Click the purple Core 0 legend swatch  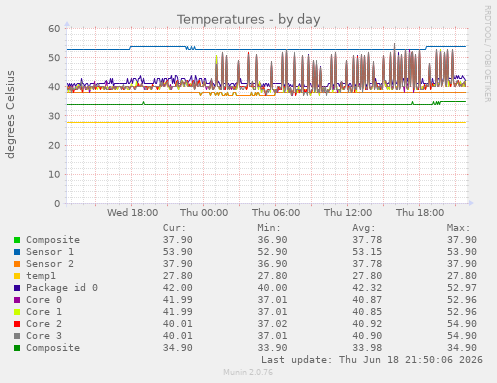(17, 300)
